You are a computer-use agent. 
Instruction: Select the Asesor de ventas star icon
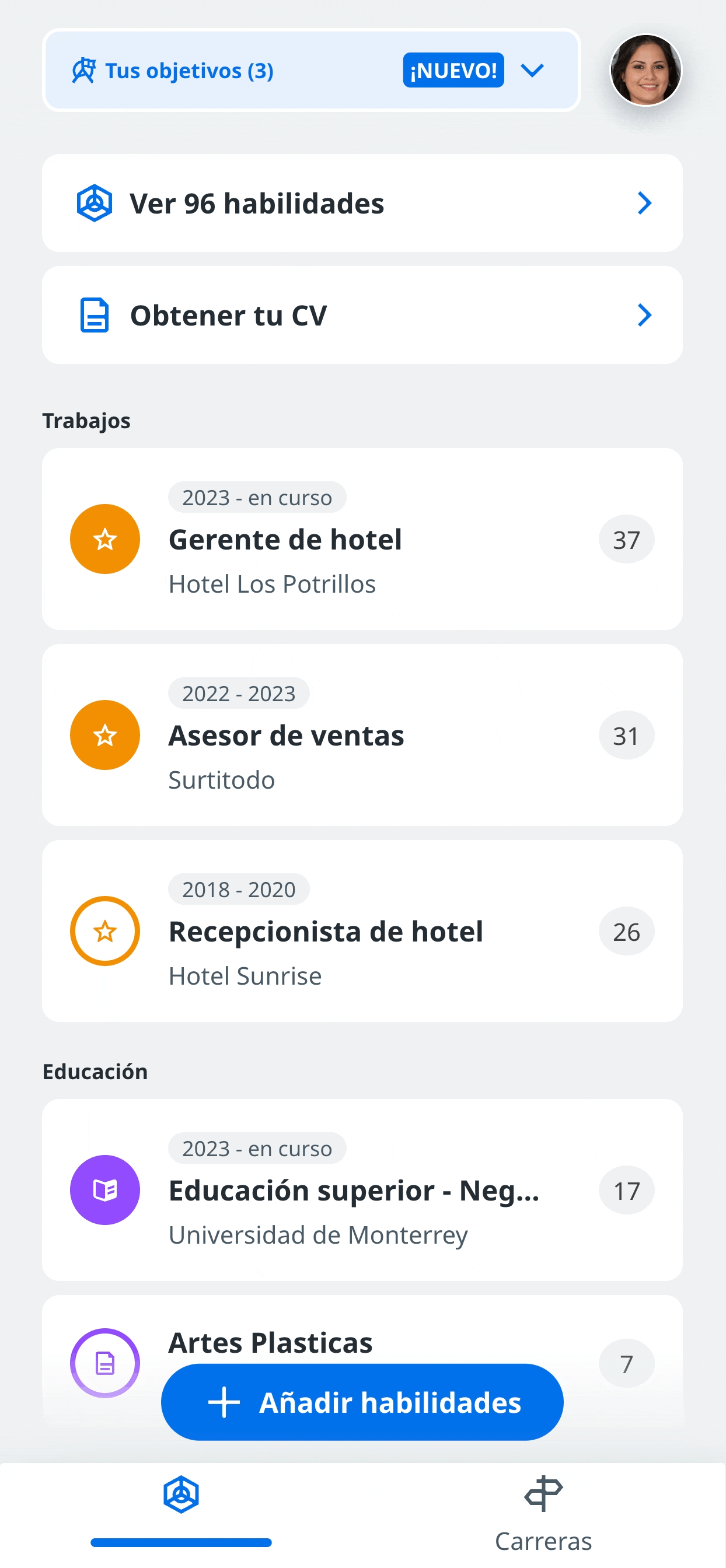coord(105,734)
